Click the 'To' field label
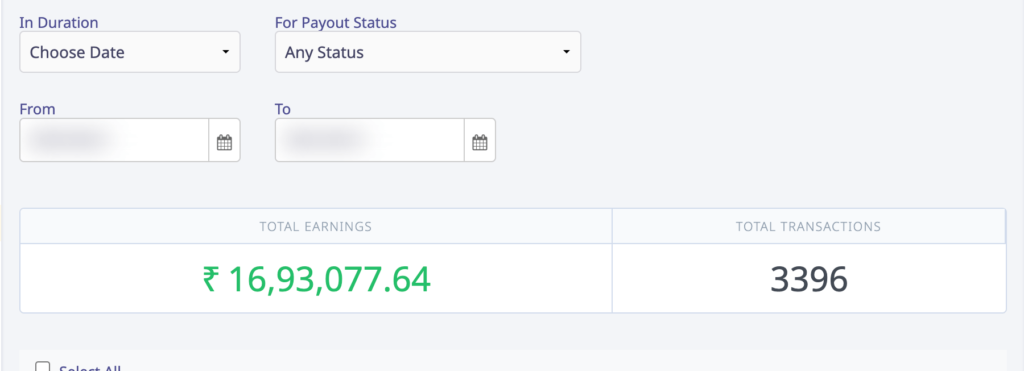 283,109
